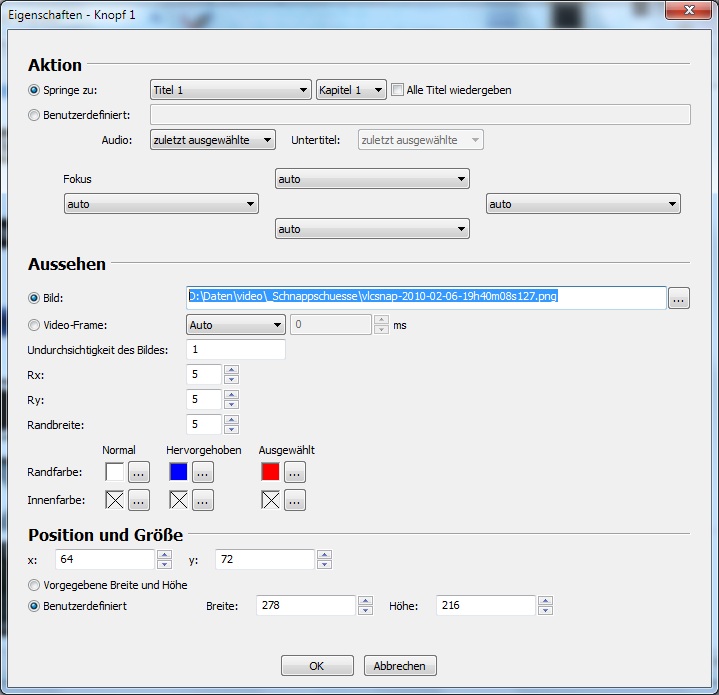Enable Alle Titel wiedergeben checkbox
The image size is (719, 695).
click(398, 90)
